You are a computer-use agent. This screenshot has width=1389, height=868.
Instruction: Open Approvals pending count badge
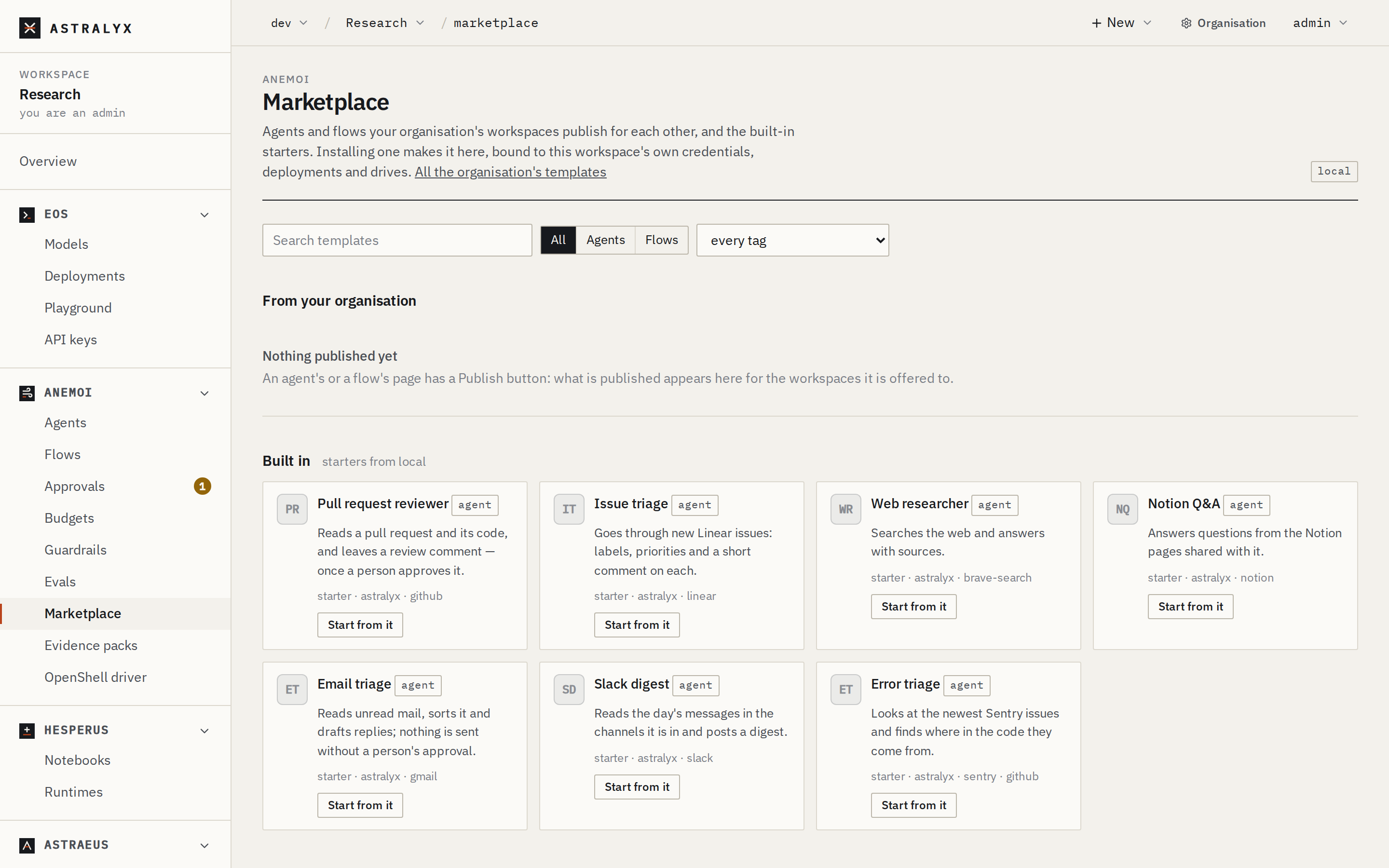tap(202, 486)
